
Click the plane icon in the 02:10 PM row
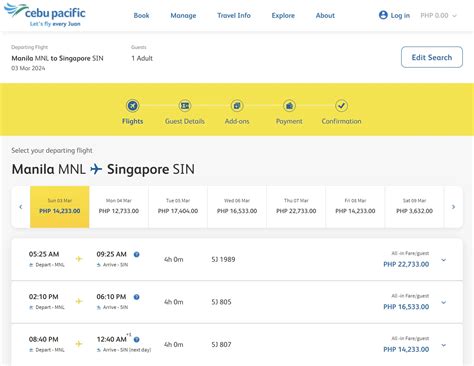point(79,301)
